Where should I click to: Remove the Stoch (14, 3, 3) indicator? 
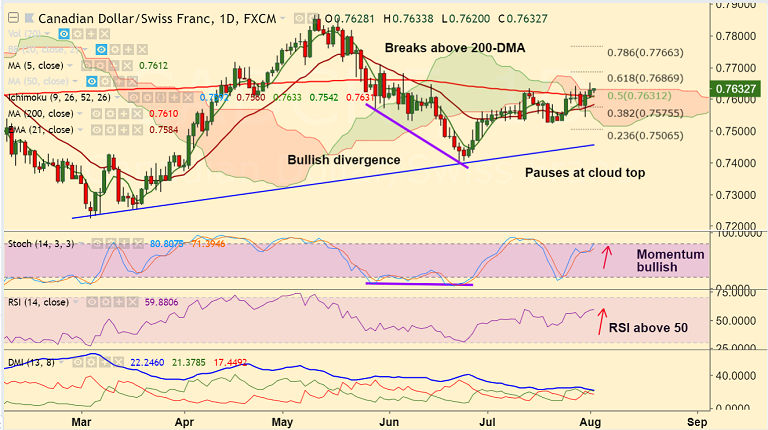(x=138, y=243)
